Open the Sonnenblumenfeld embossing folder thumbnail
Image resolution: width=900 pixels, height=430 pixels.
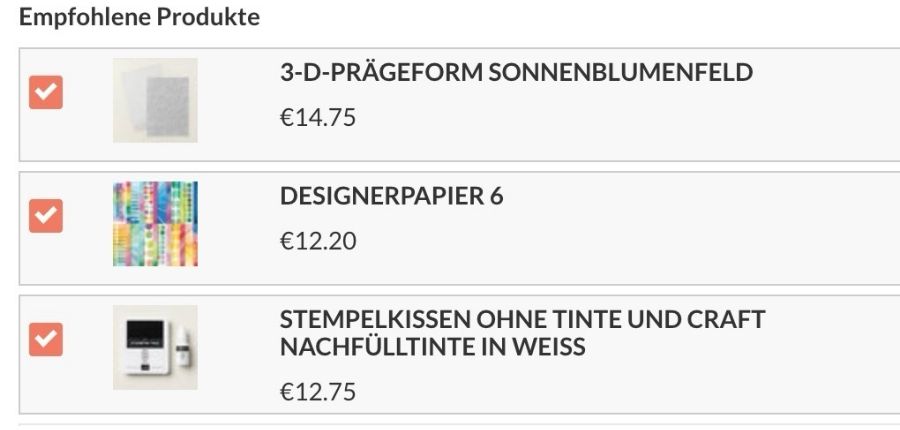point(155,100)
